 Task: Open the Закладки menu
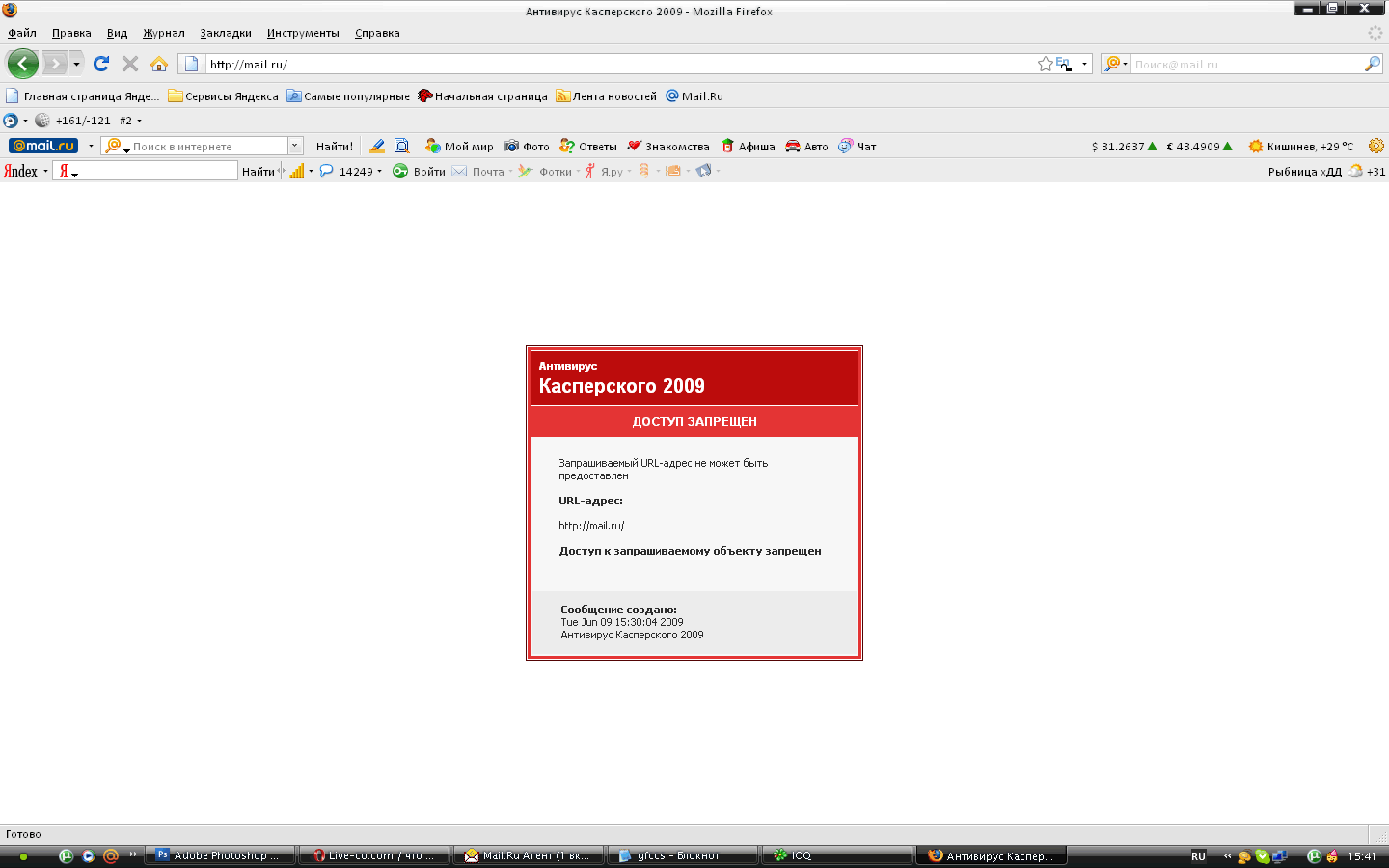click(225, 33)
